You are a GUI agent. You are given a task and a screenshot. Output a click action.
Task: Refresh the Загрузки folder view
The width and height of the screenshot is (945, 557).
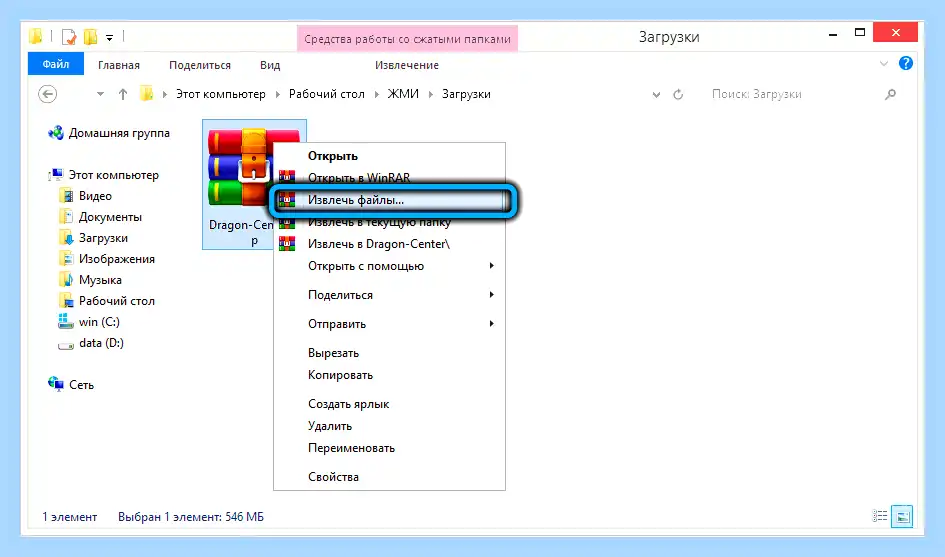(x=678, y=95)
